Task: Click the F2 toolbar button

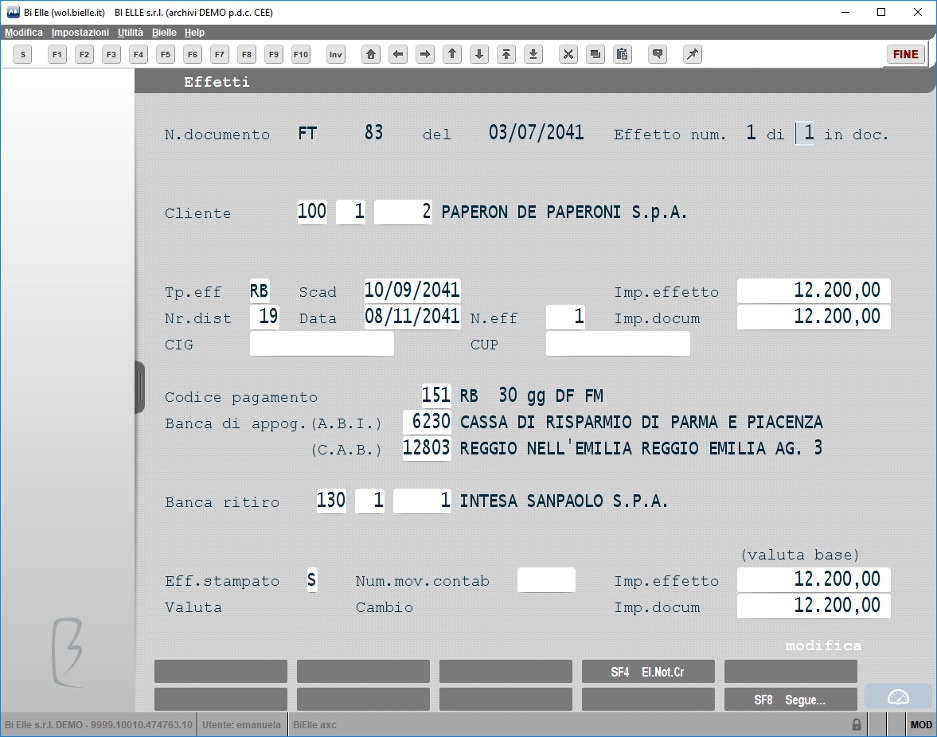Action: [x=84, y=54]
